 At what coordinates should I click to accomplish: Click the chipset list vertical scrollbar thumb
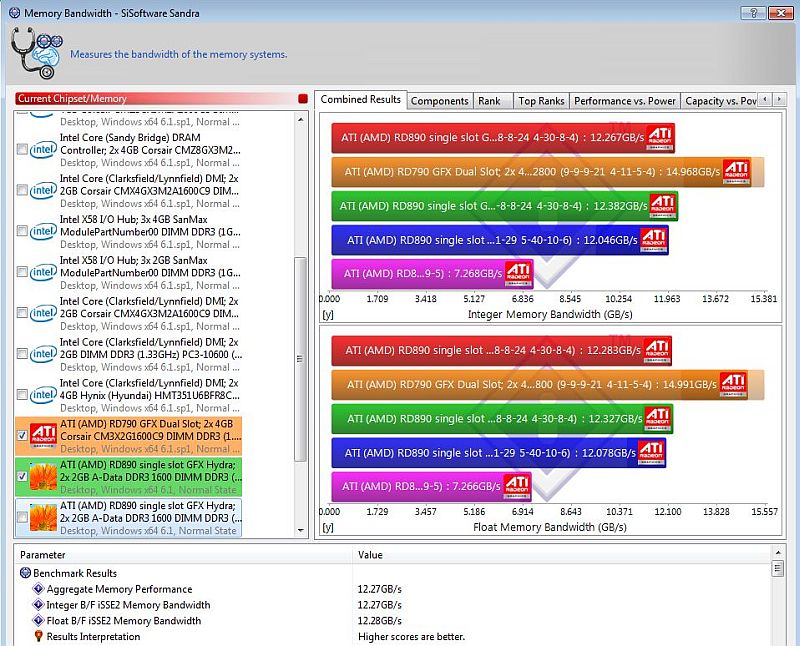(x=301, y=359)
